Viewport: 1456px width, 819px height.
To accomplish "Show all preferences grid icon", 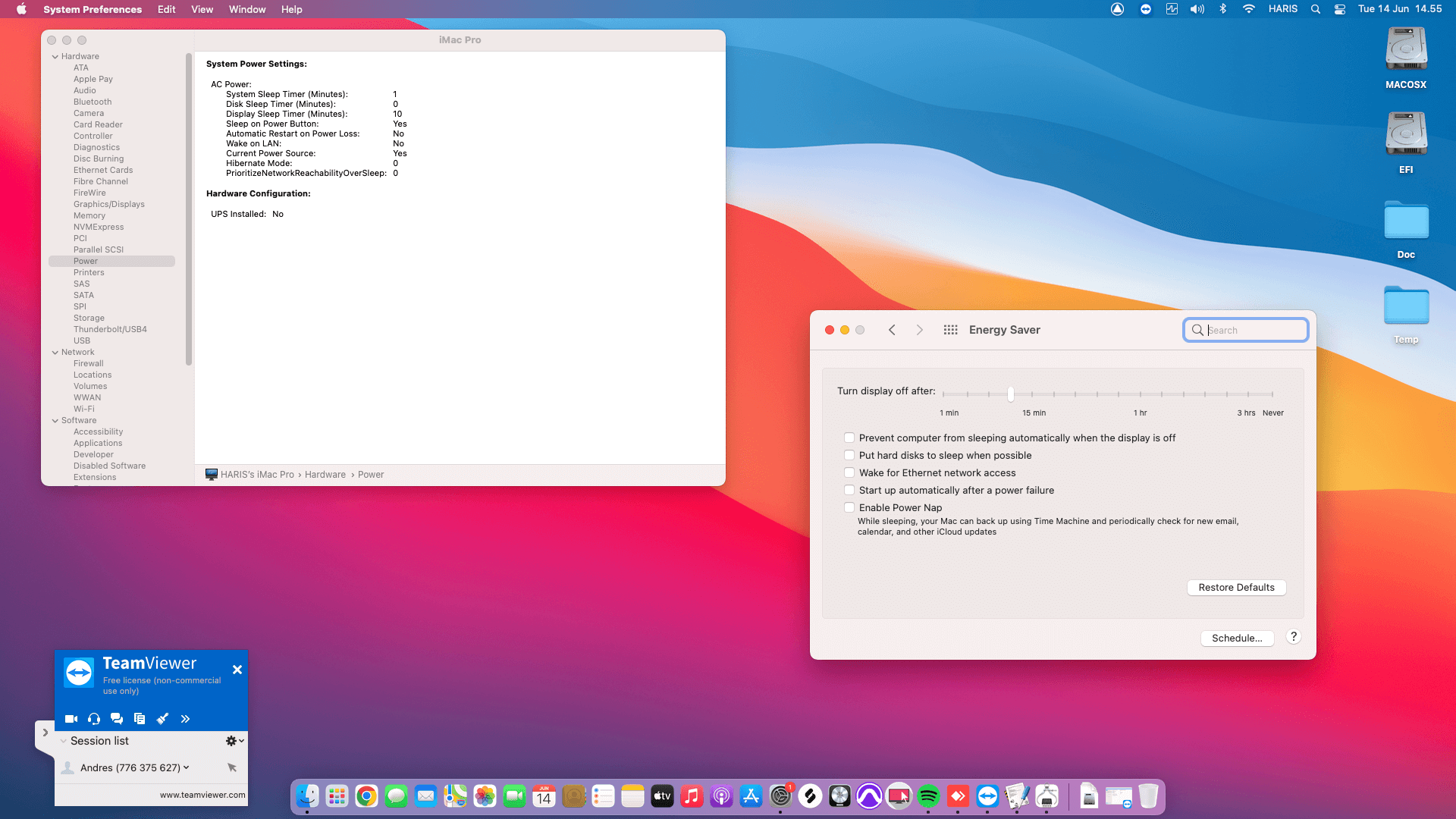I will click(950, 330).
